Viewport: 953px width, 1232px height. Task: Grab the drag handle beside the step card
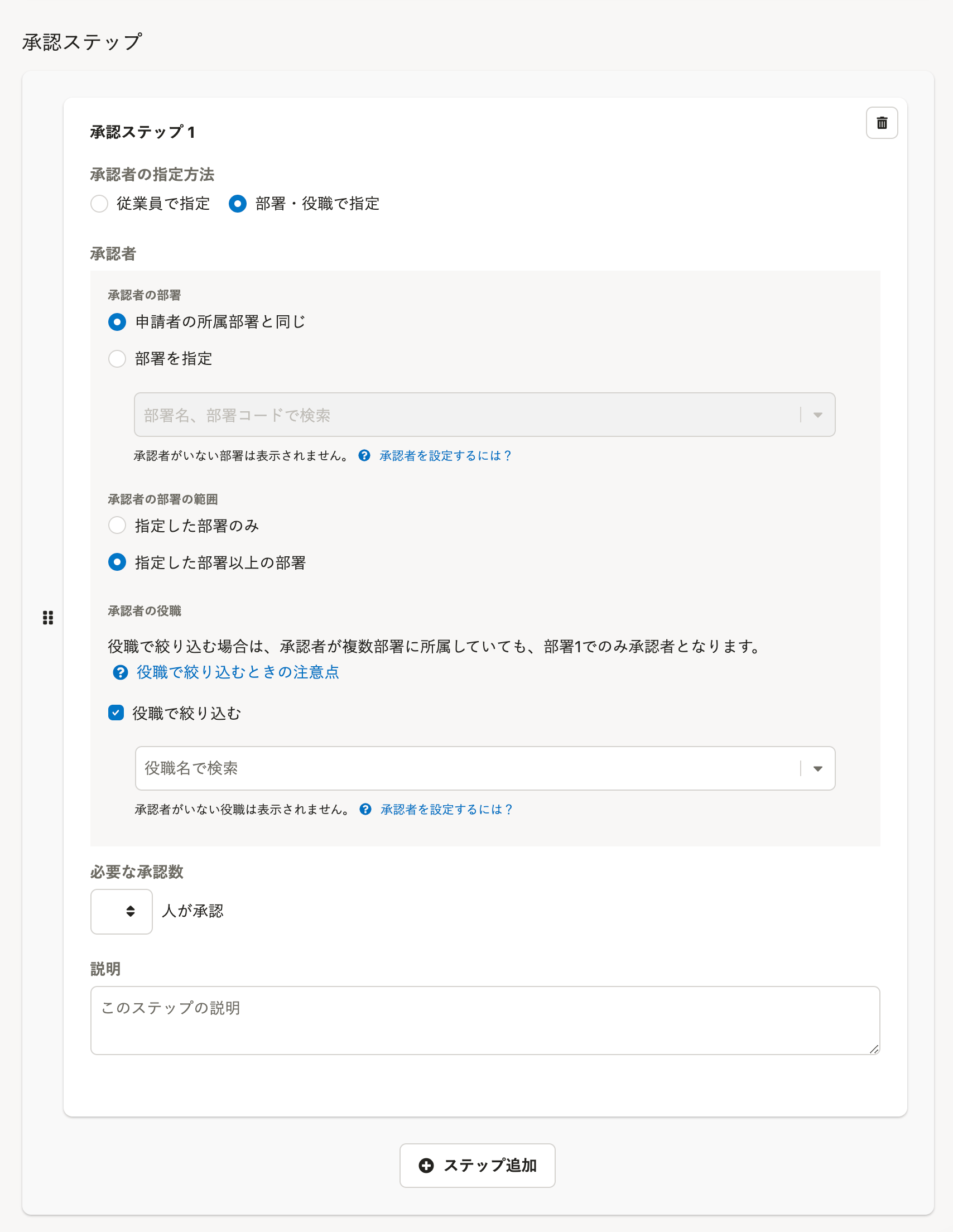pos(48,618)
